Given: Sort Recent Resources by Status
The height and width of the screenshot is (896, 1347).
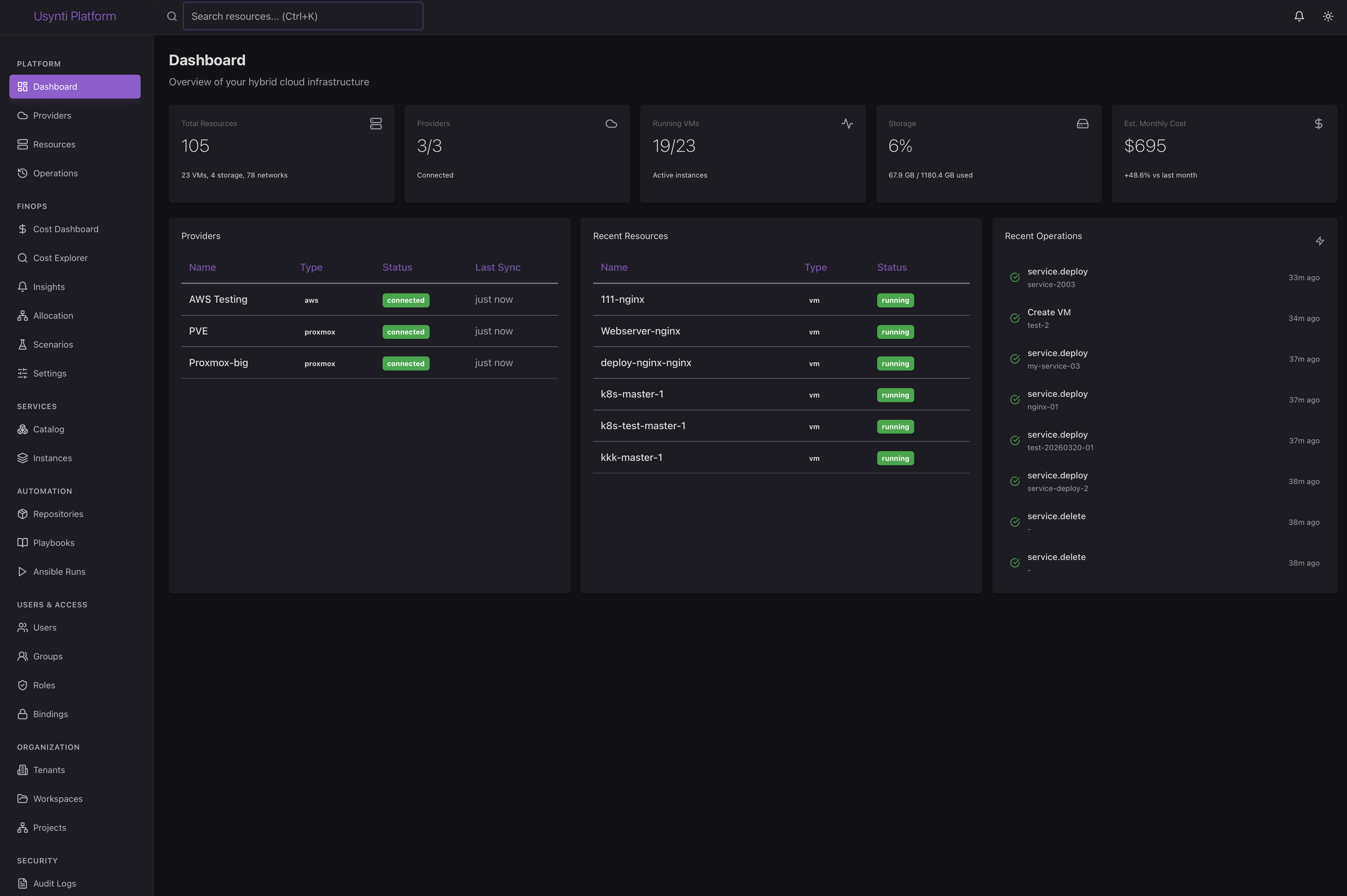Looking at the screenshot, I should pyautogui.click(x=892, y=267).
